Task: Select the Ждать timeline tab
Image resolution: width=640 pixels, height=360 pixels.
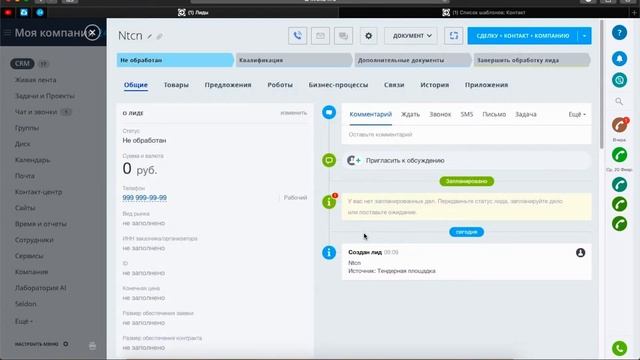Action: (410, 115)
